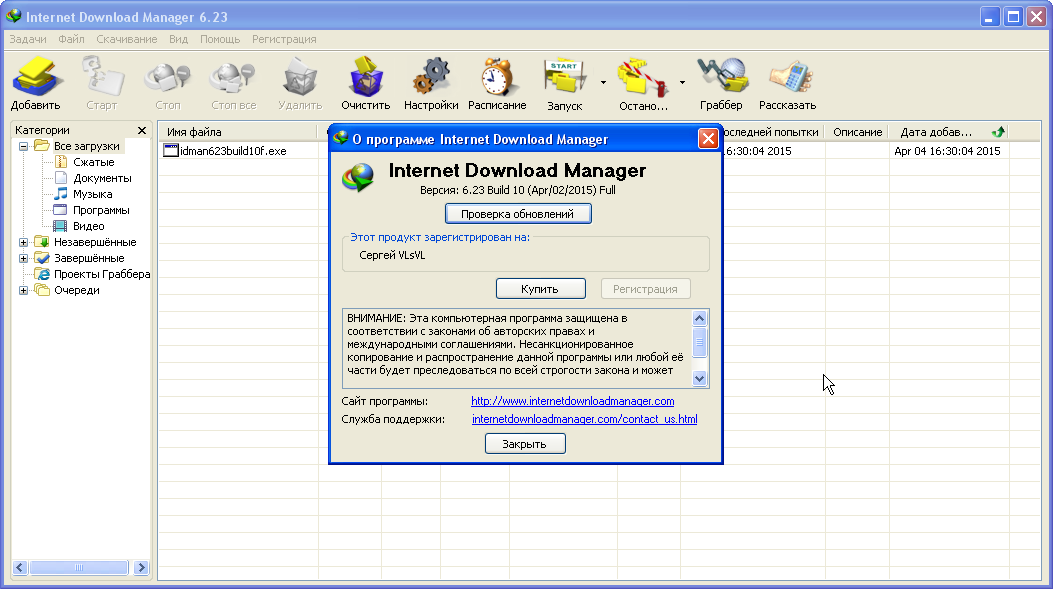Close the About dialog with red X

click(x=708, y=138)
